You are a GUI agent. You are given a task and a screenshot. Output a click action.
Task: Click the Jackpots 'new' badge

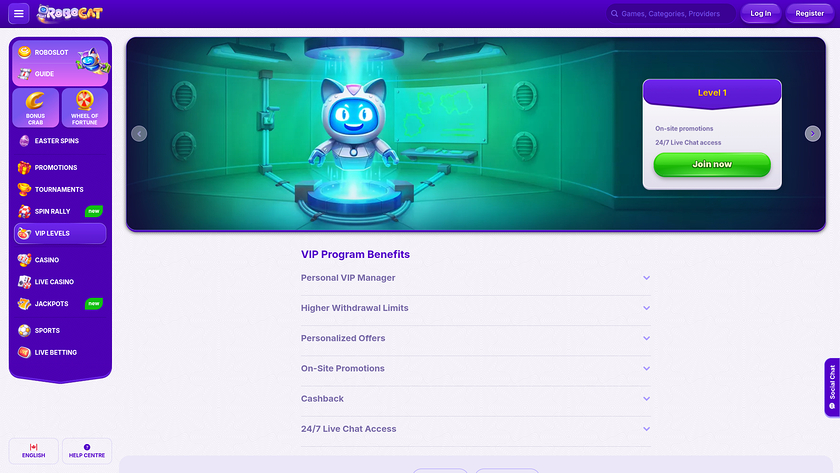coord(94,304)
